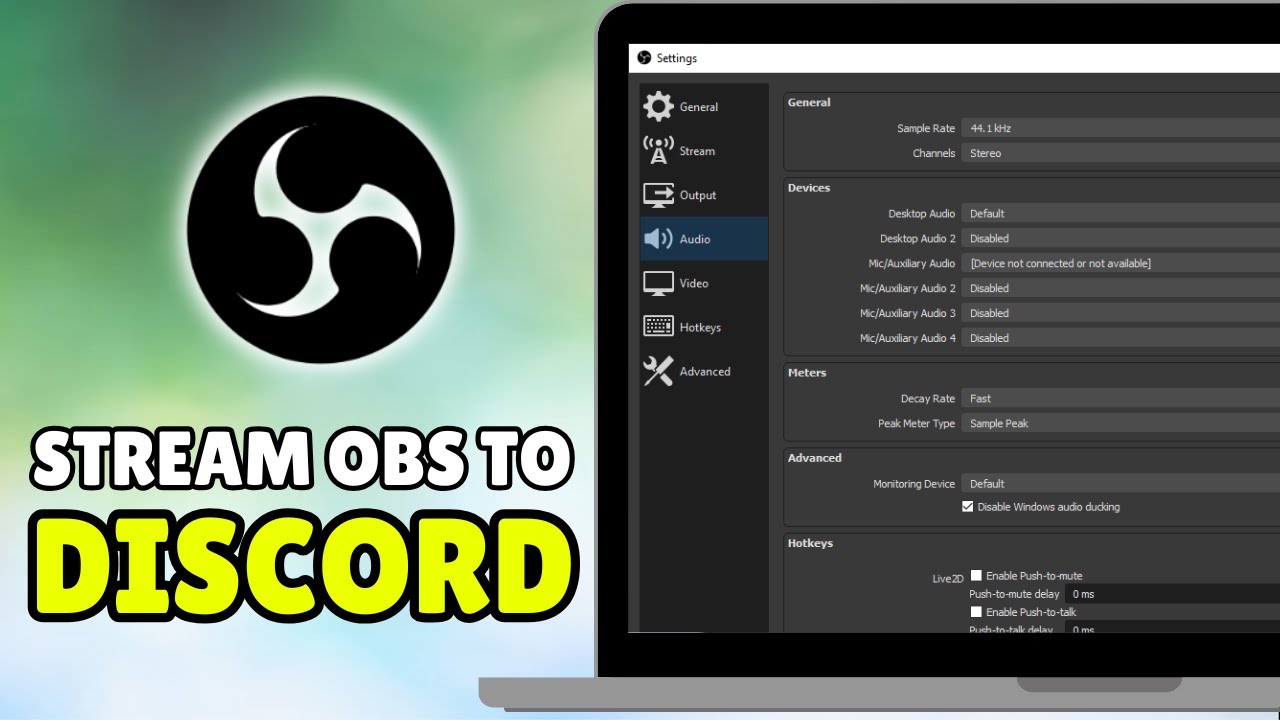Viewport: 1280px width, 720px height.
Task: Click the Audio tab label text
Action: click(x=695, y=239)
